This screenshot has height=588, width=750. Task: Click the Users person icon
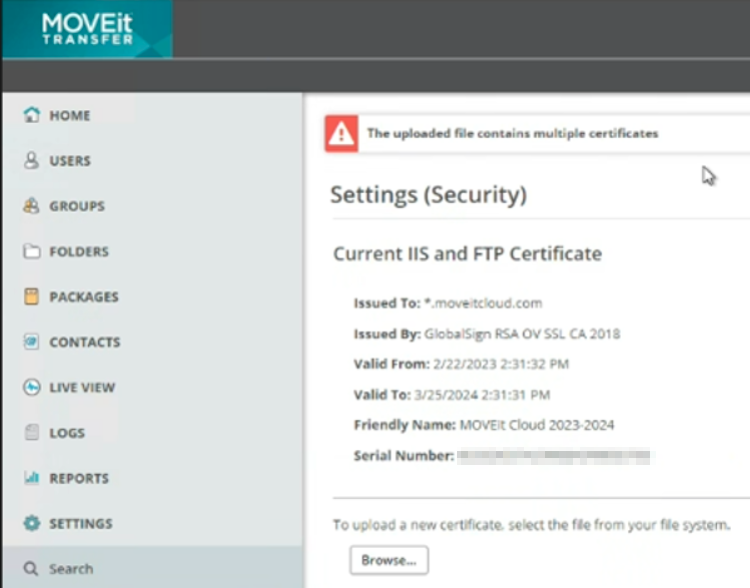pyautogui.click(x=32, y=160)
